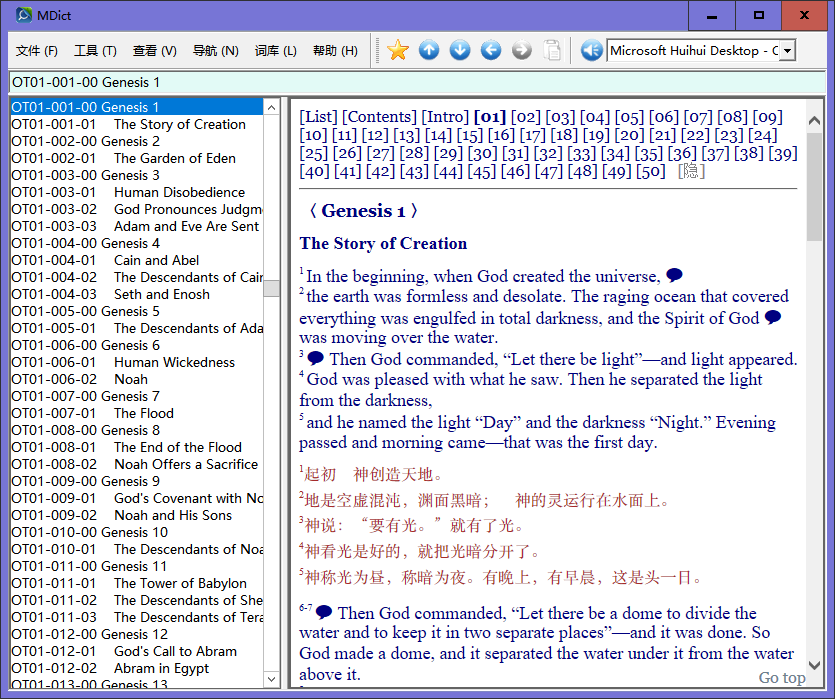This screenshot has width=835, height=699.
Task: Click the search box containing OT01-001-00 Genesis 1
Action: [x=418, y=82]
